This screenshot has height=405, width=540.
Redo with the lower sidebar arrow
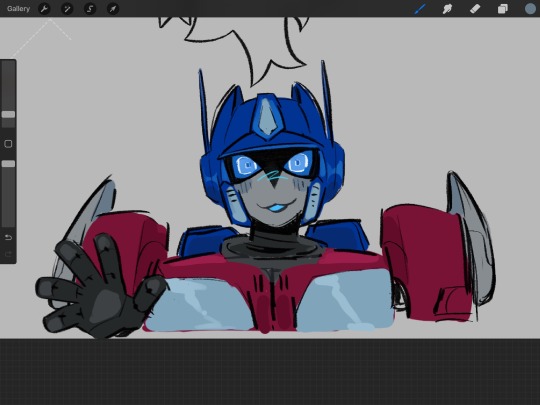pos(8,254)
